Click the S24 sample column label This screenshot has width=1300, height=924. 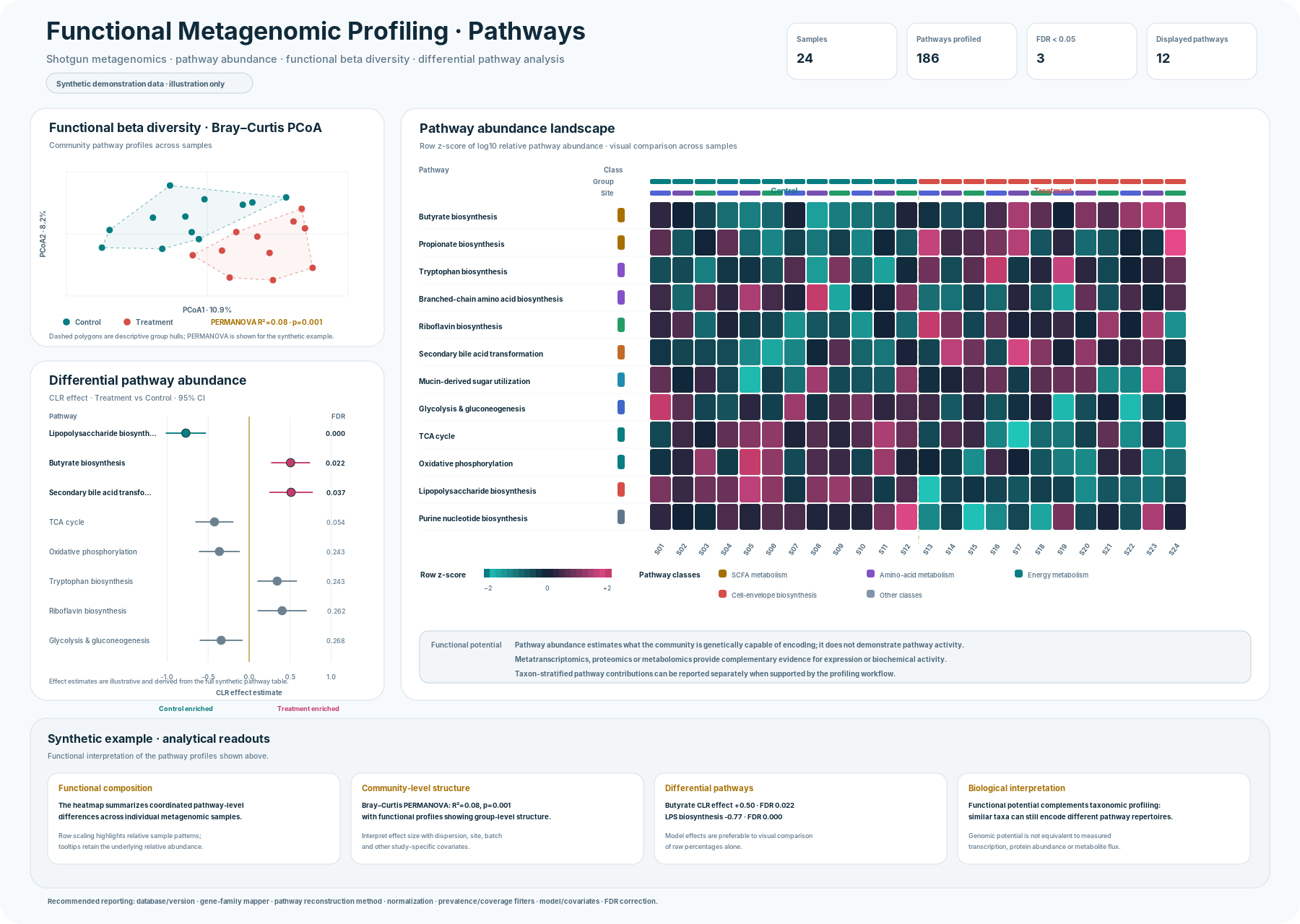point(1174,549)
